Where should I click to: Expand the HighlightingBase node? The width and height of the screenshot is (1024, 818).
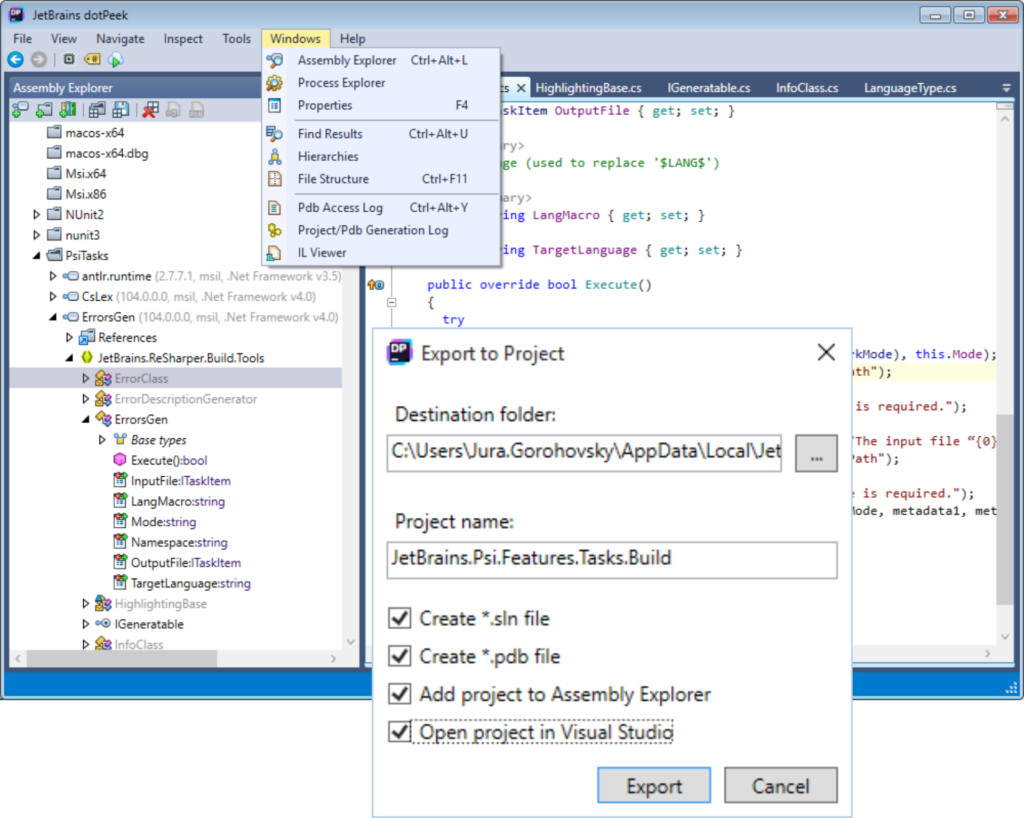click(x=86, y=603)
